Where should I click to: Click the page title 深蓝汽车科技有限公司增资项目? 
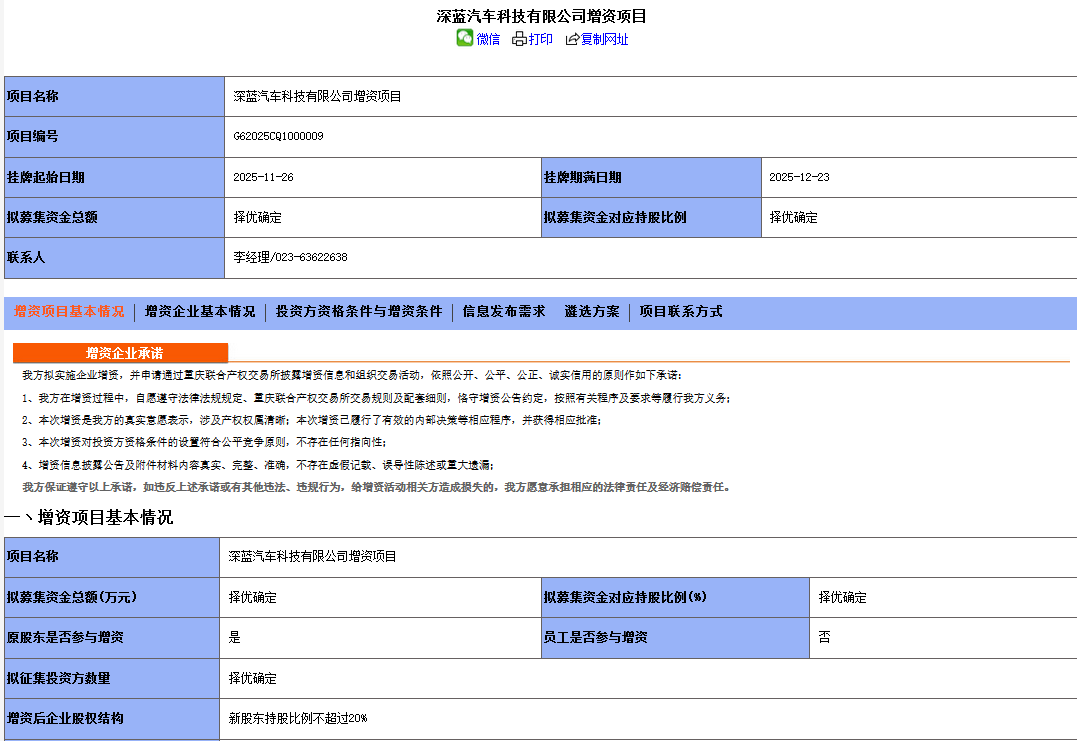[538, 14]
